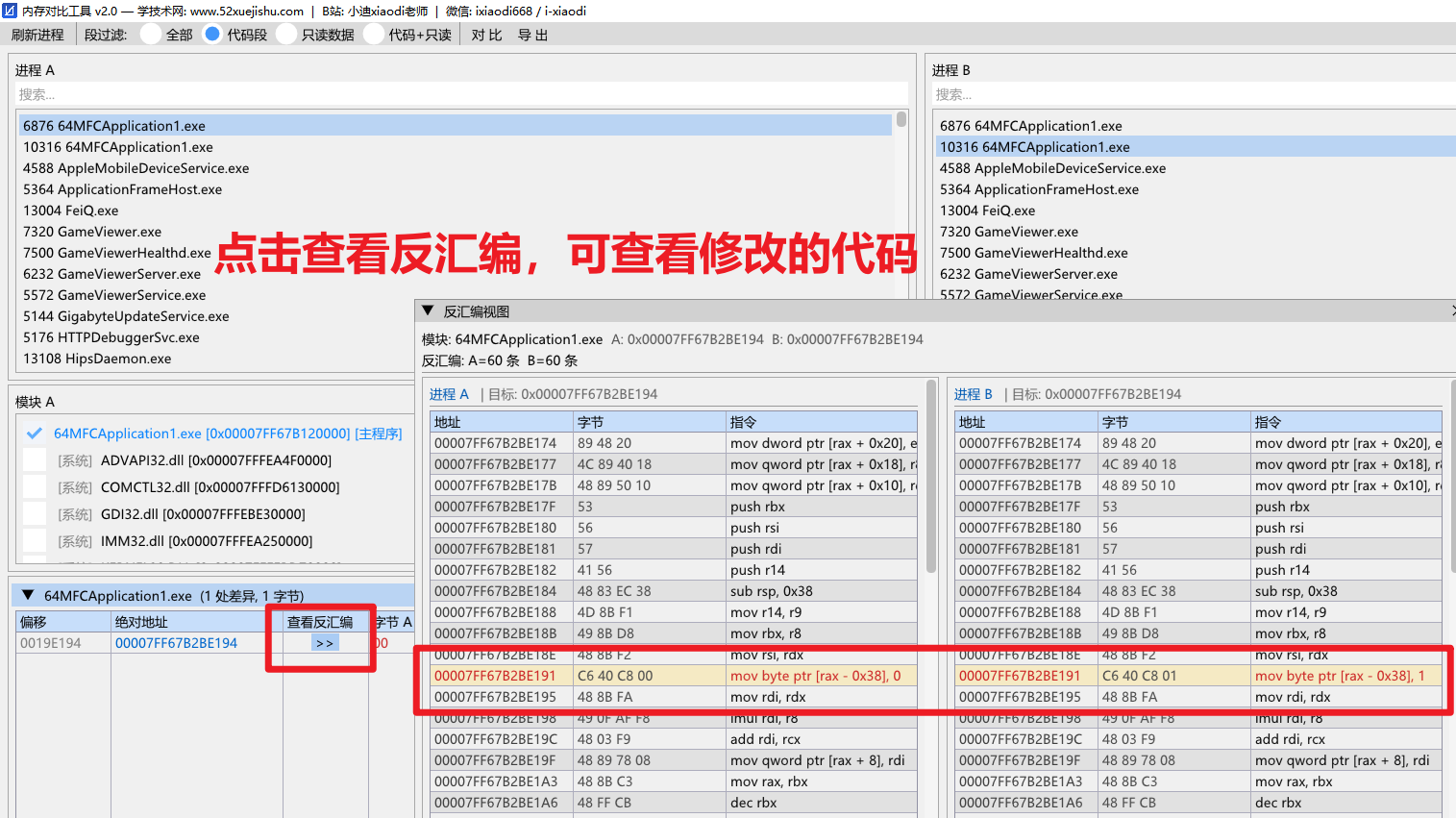
Task: Focus the 进程 A search field
Action: pyautogui.click(x=461, y=94)
